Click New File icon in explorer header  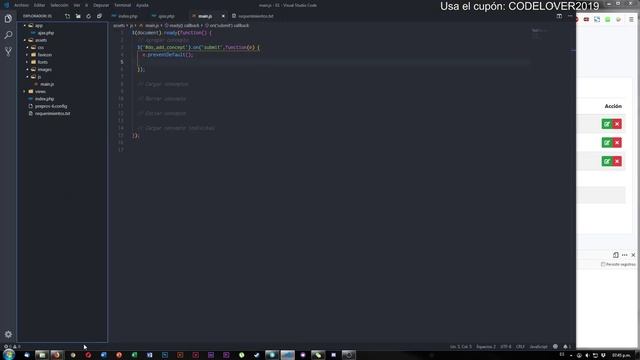pyautogui.click(x=67, y=16)
